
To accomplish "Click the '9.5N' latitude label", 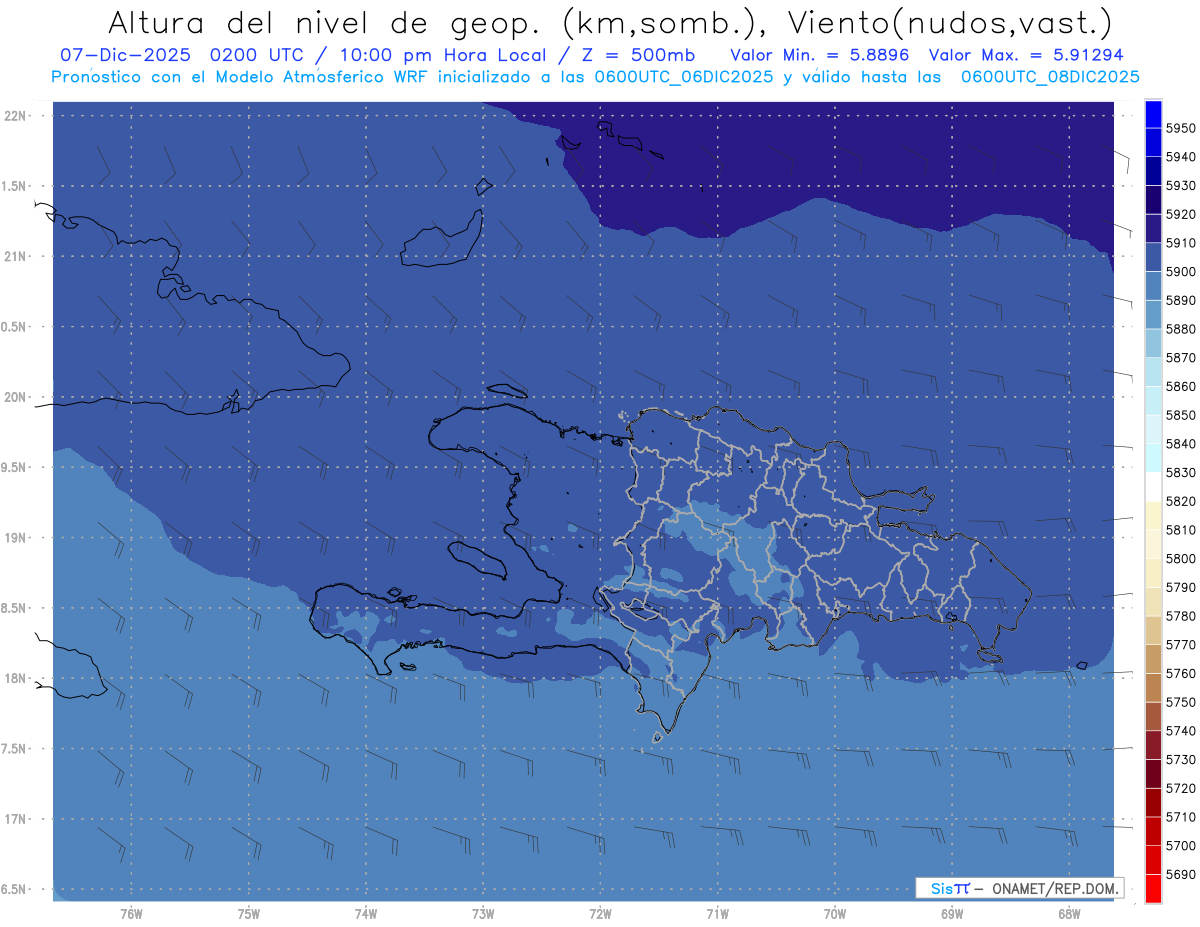I will coord(15,468).
